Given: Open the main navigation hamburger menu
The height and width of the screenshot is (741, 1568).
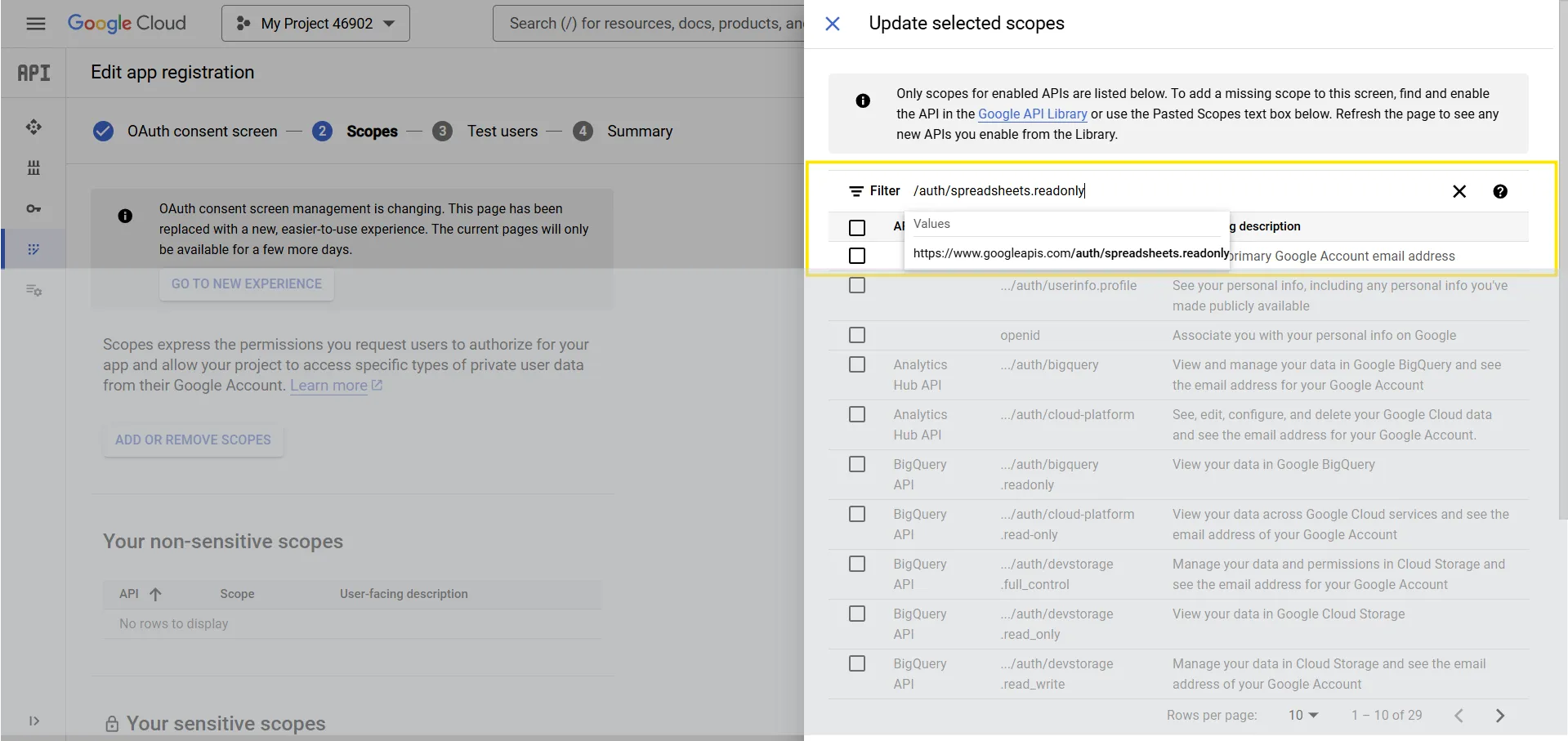Looking at the screenshot, I should [35, 24].
